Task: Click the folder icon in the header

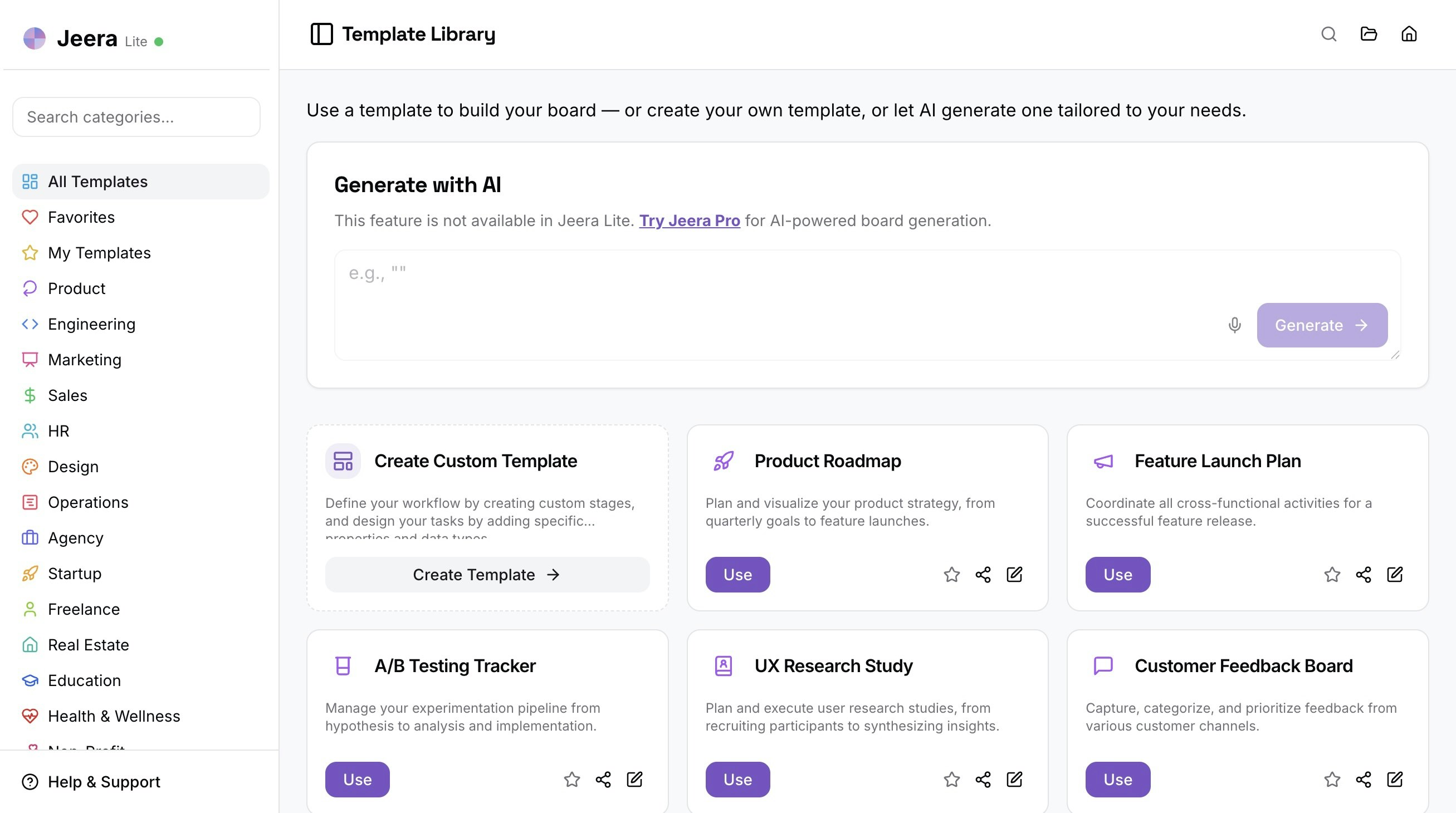Action: pyautogui.click(x=1369, y=35)
